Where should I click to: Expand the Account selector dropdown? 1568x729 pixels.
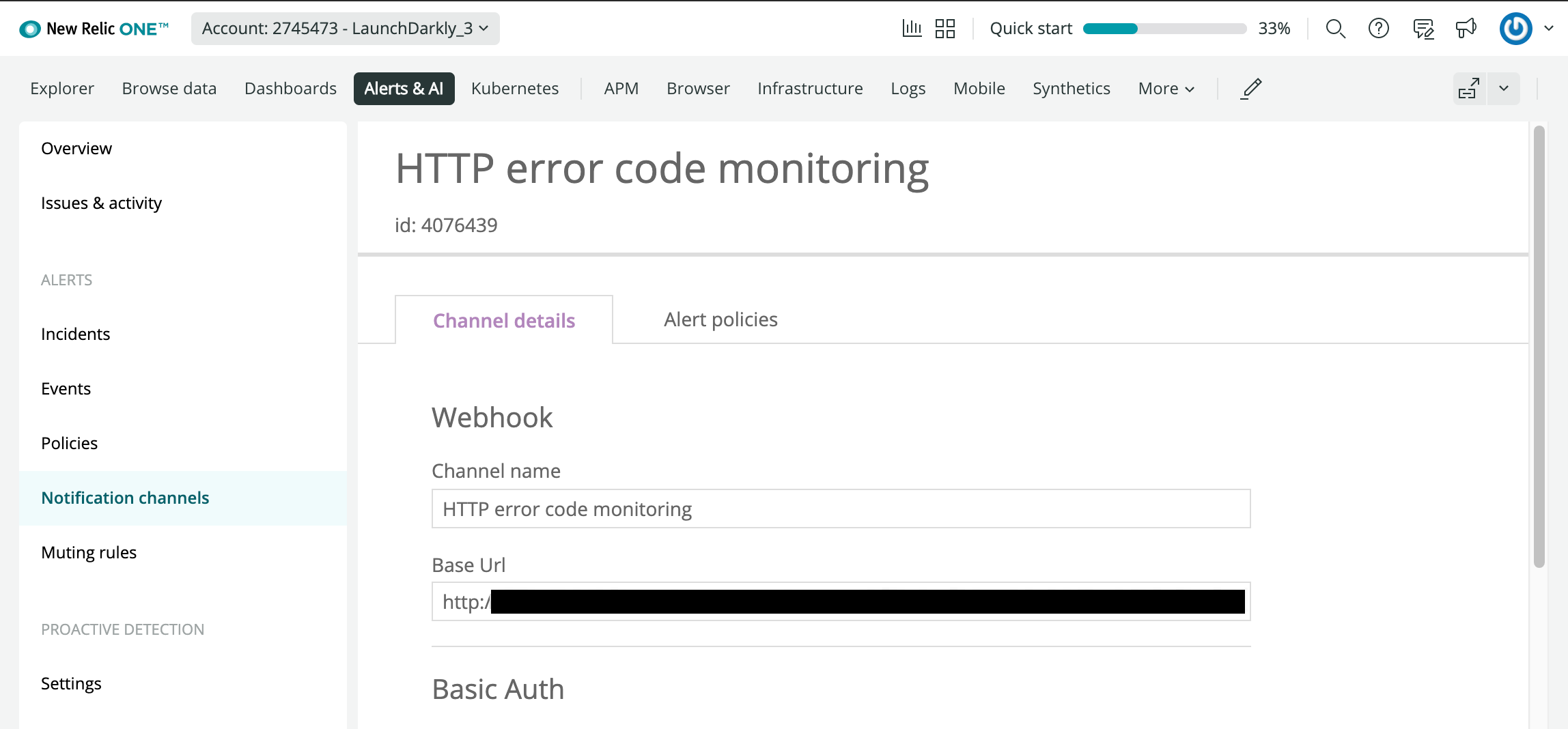(345, 29)
